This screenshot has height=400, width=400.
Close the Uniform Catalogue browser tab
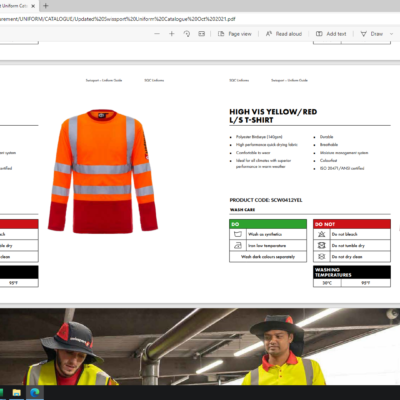(33, 6)
